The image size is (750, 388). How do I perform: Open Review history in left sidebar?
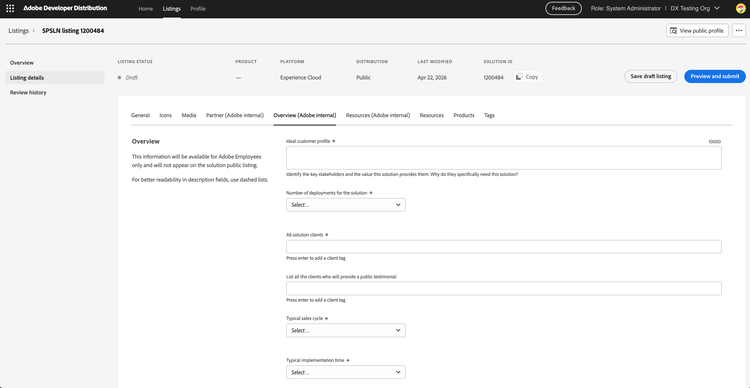55,92
